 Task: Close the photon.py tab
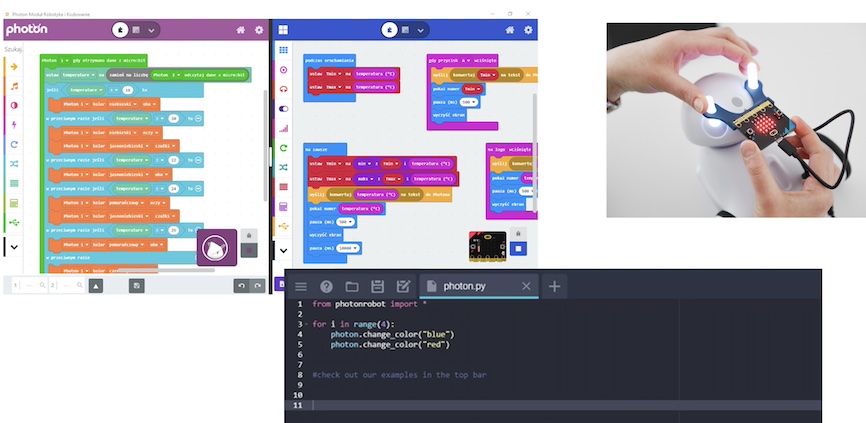(x=526, y=286)
